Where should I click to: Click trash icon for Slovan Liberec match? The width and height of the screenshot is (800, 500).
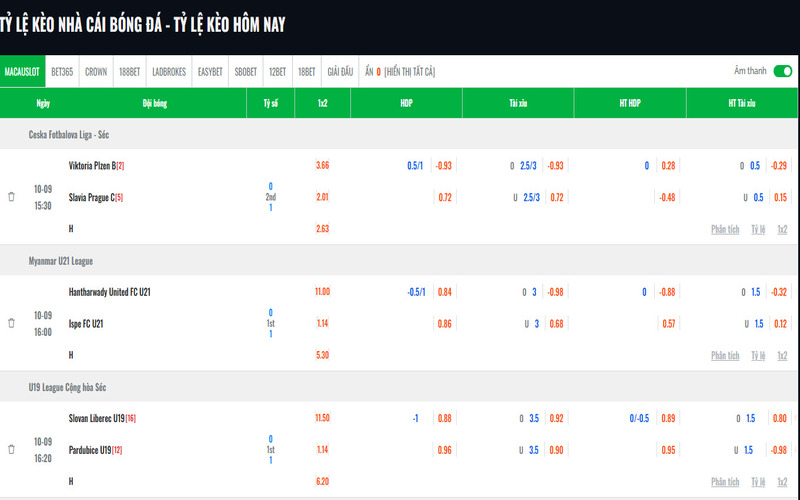(11, 450)
